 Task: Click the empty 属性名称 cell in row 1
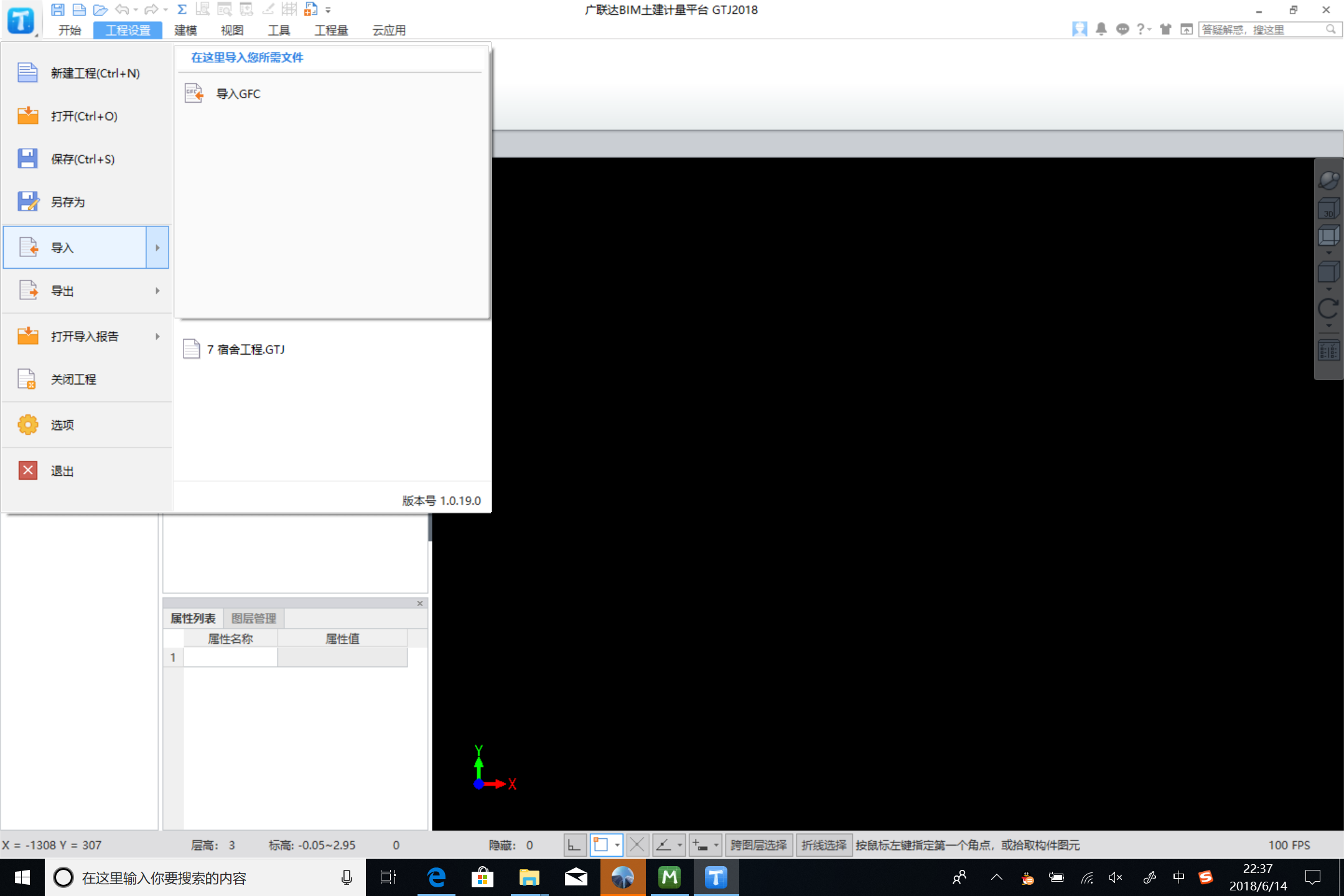click(230, 657)
